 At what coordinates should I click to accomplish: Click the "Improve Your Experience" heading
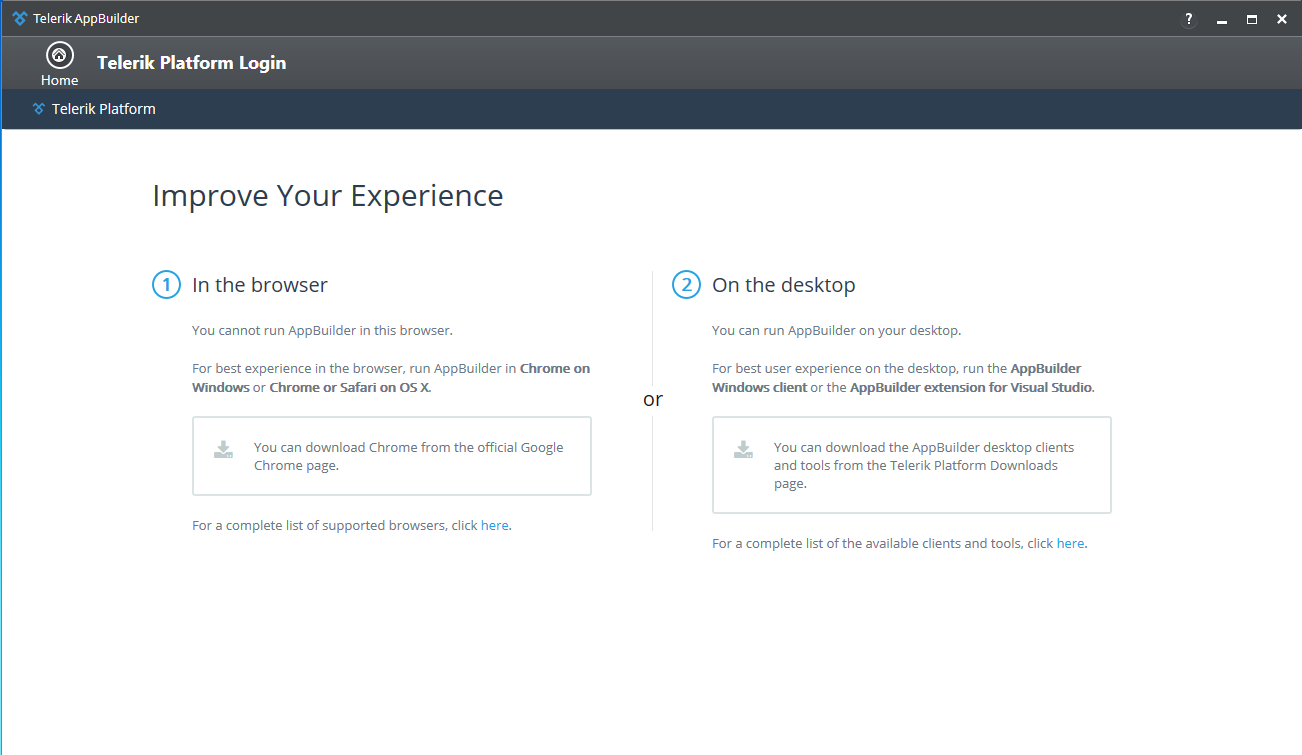[x=327, y=196]
